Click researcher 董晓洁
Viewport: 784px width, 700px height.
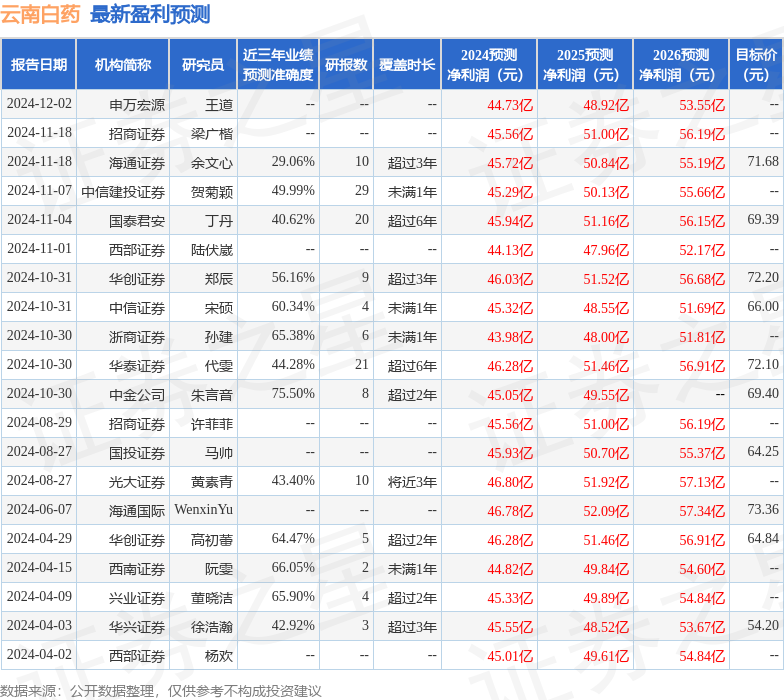[x=212, y=598]
